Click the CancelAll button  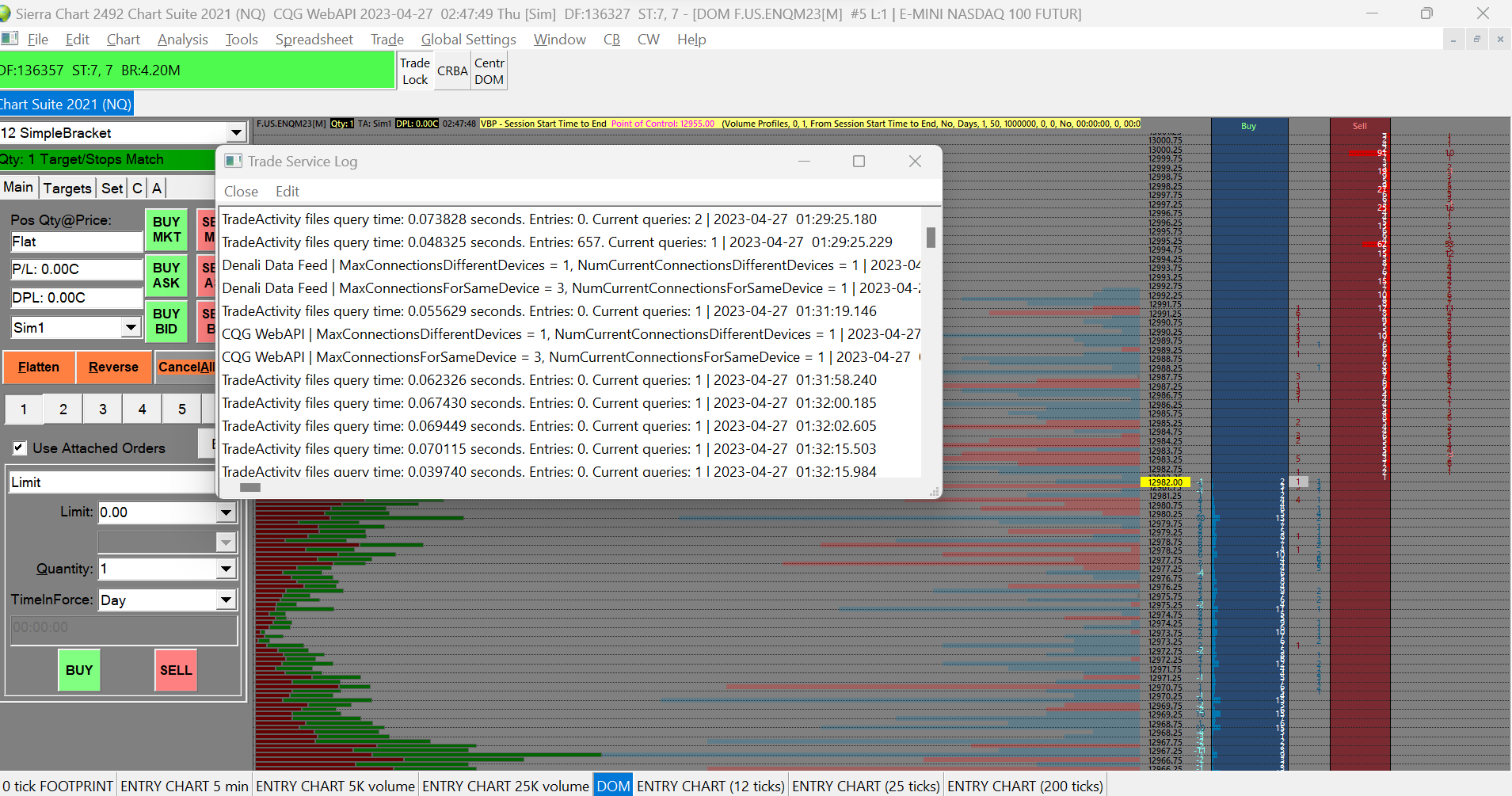pyautogui.click(x=186, y=368)
